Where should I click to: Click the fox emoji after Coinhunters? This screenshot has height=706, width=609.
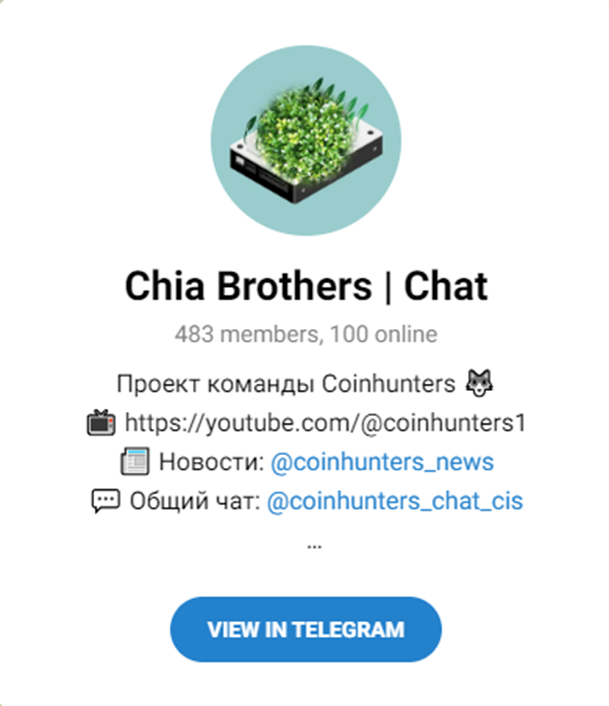click(x=479, y=383)
